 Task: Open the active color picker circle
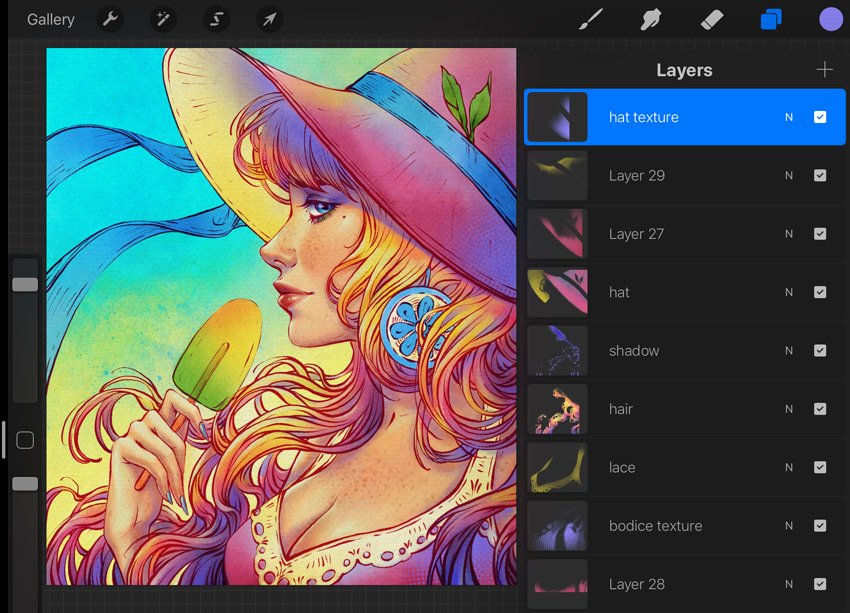point(831,20)
